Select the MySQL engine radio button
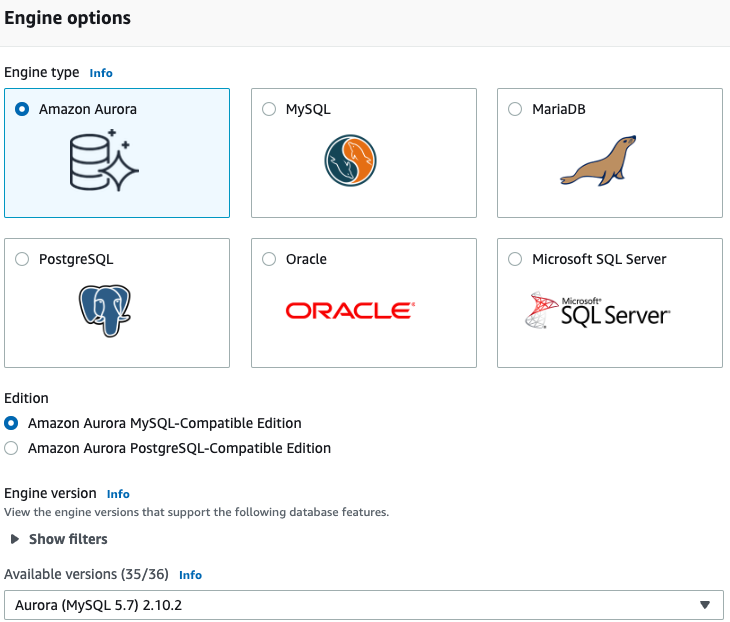Viewport: 730px width, 622px height. point(269,109)
